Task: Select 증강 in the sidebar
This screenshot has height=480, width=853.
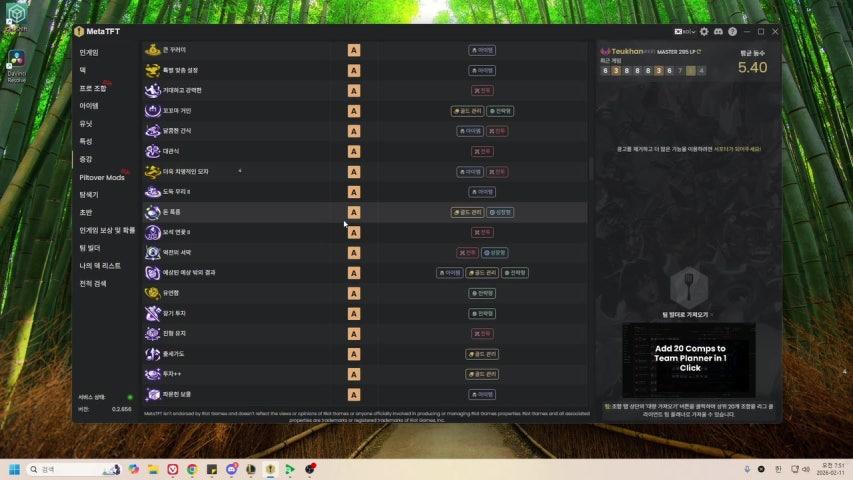Action: pos(86,159)
